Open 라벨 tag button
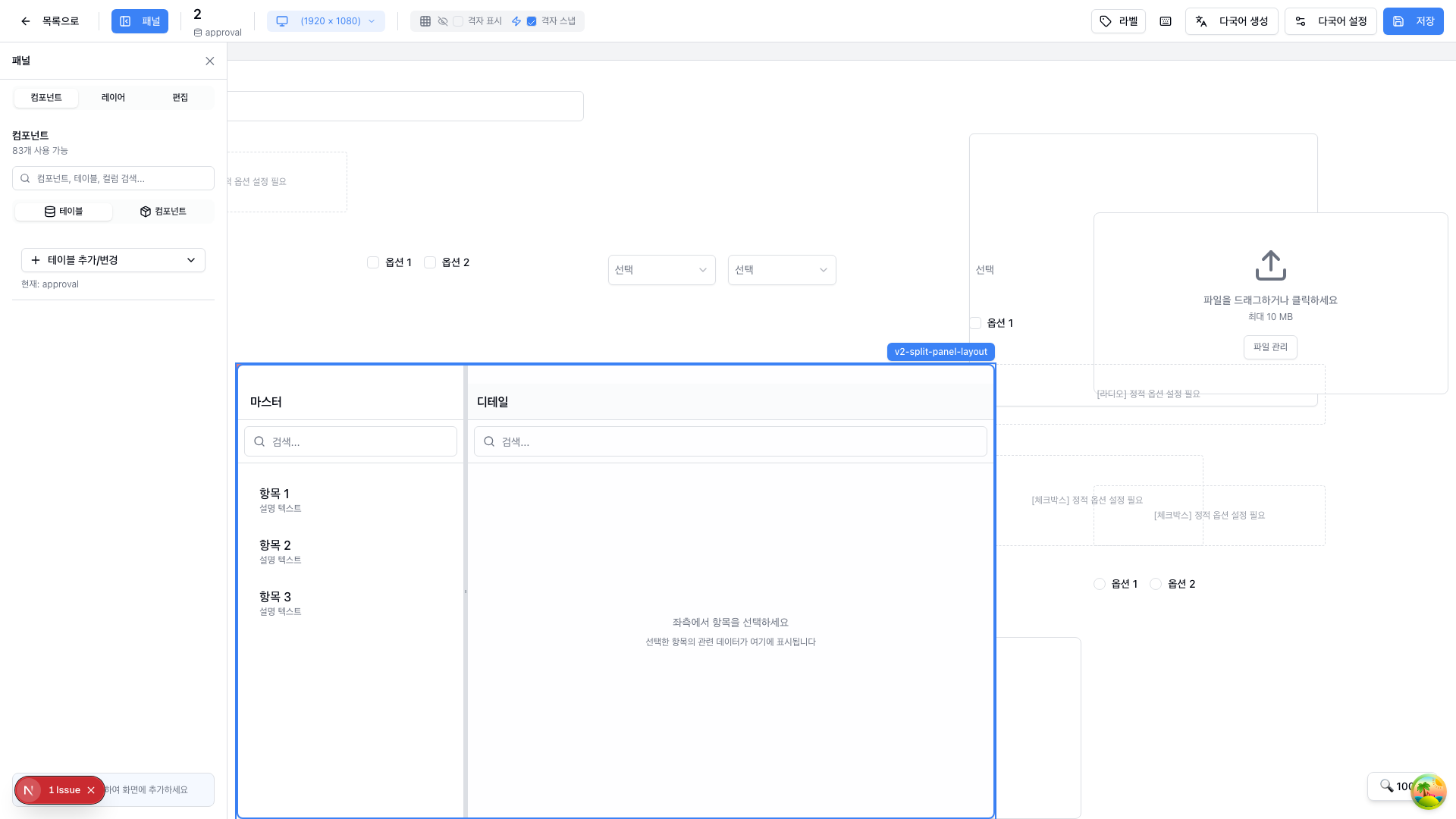 pos(1119,21)
